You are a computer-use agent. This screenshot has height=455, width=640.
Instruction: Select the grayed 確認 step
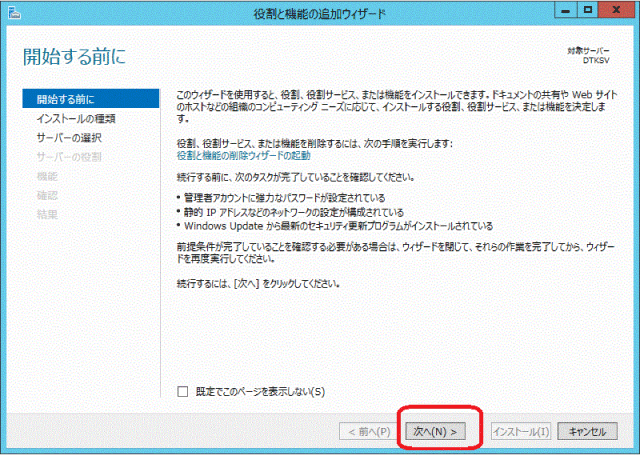point(47,195)
